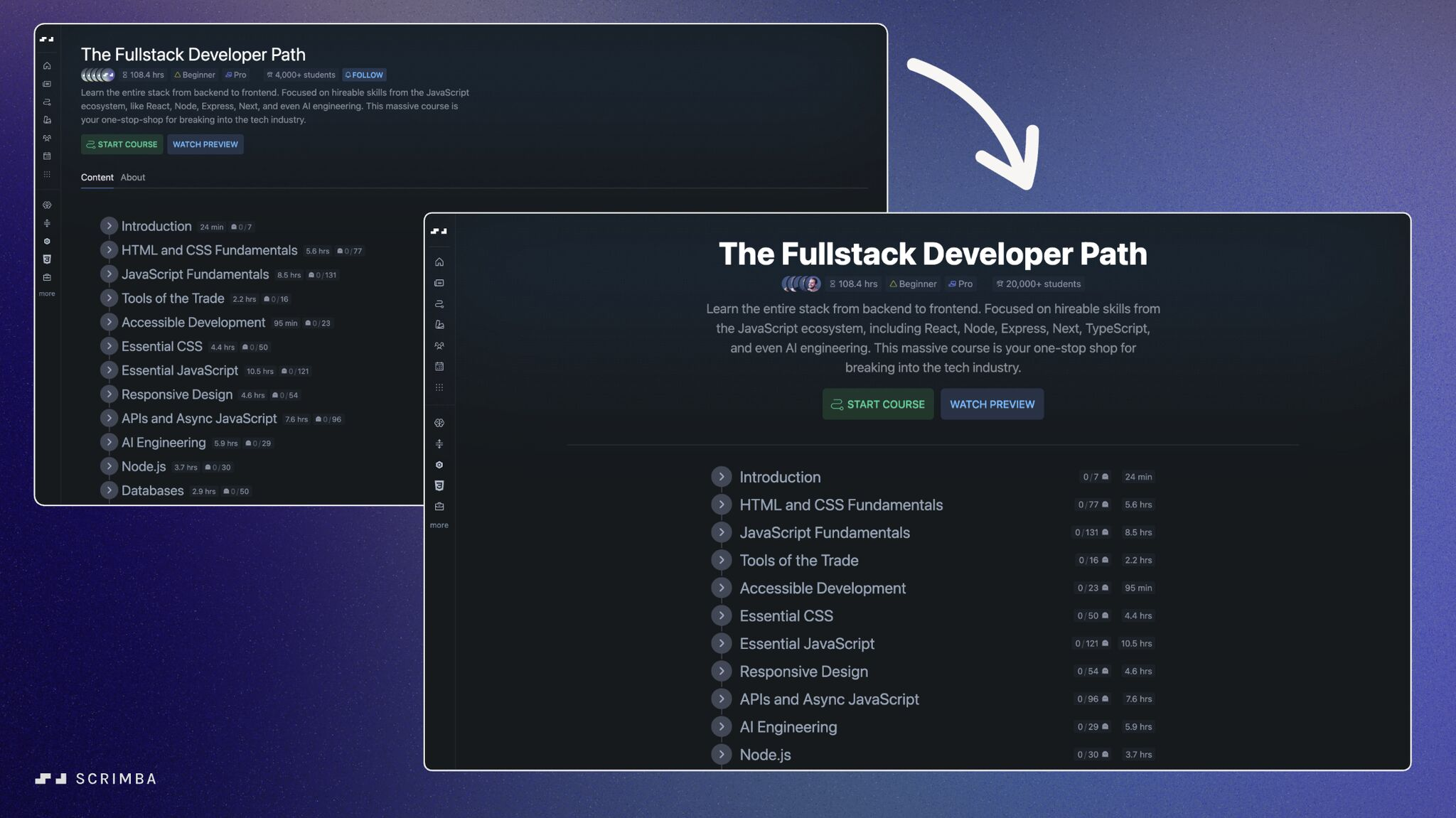Click the Beginner badge in the front window

pyautogui.click(x=913, y=284)
